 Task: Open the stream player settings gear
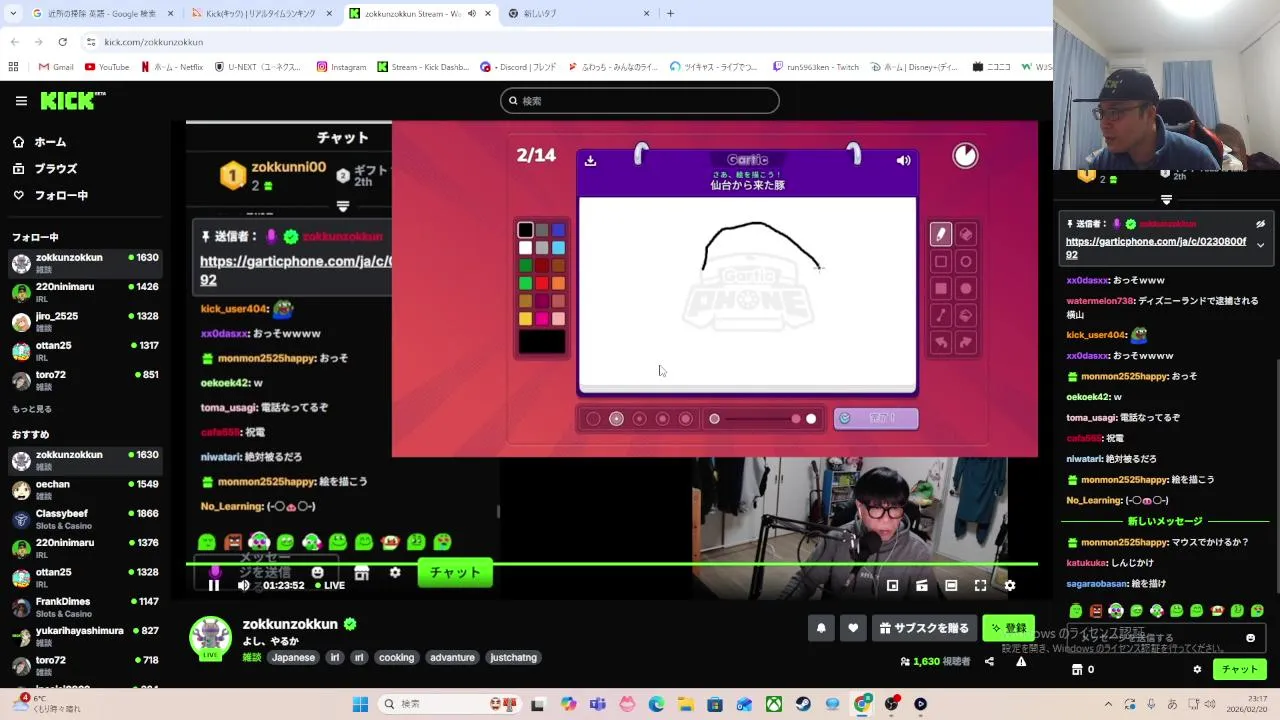pyautogui.click(x=1010, y=585)
